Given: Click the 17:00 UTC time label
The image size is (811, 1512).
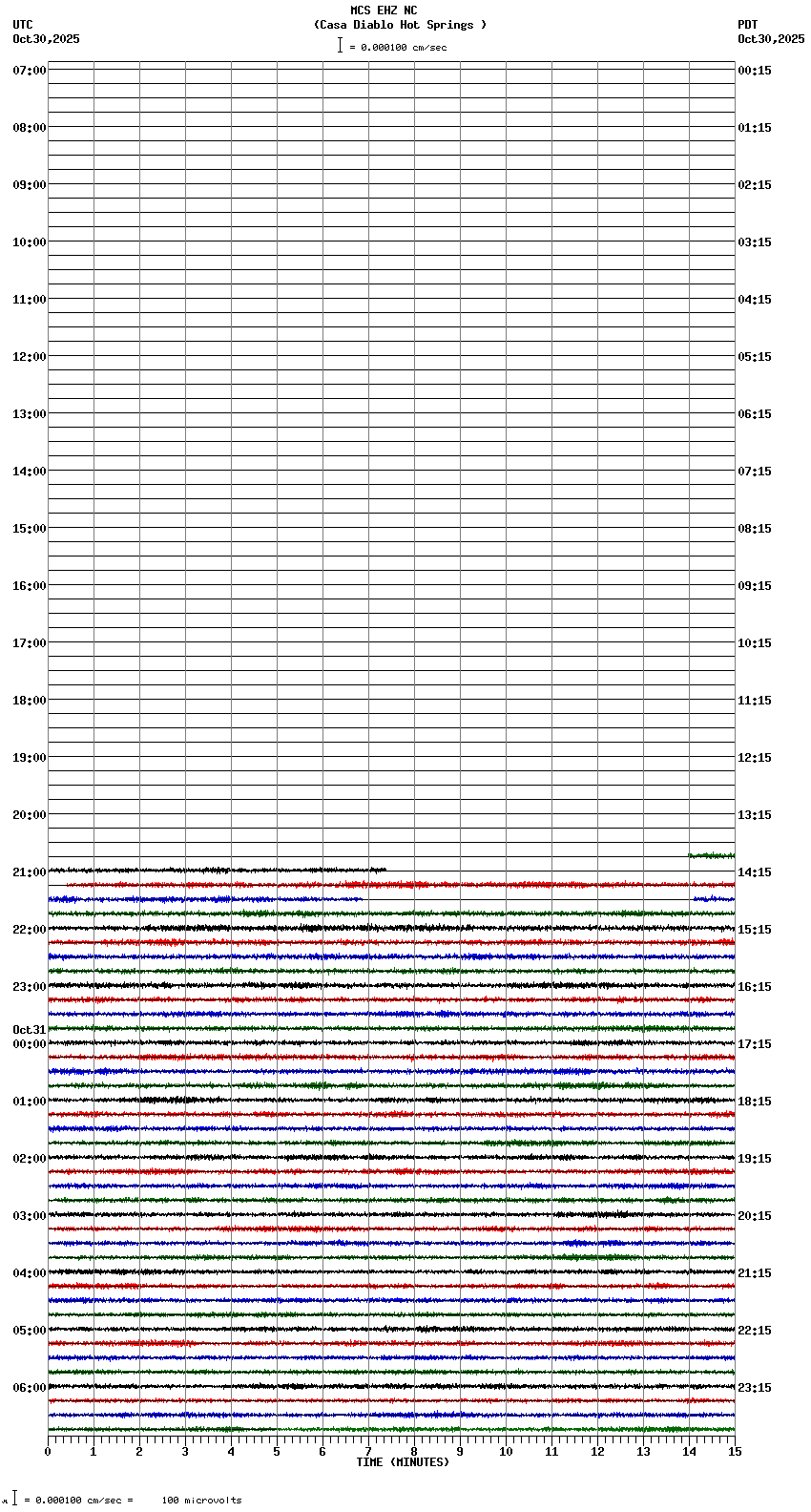Looking at the screenshot, I should click(x=30, y=643).
